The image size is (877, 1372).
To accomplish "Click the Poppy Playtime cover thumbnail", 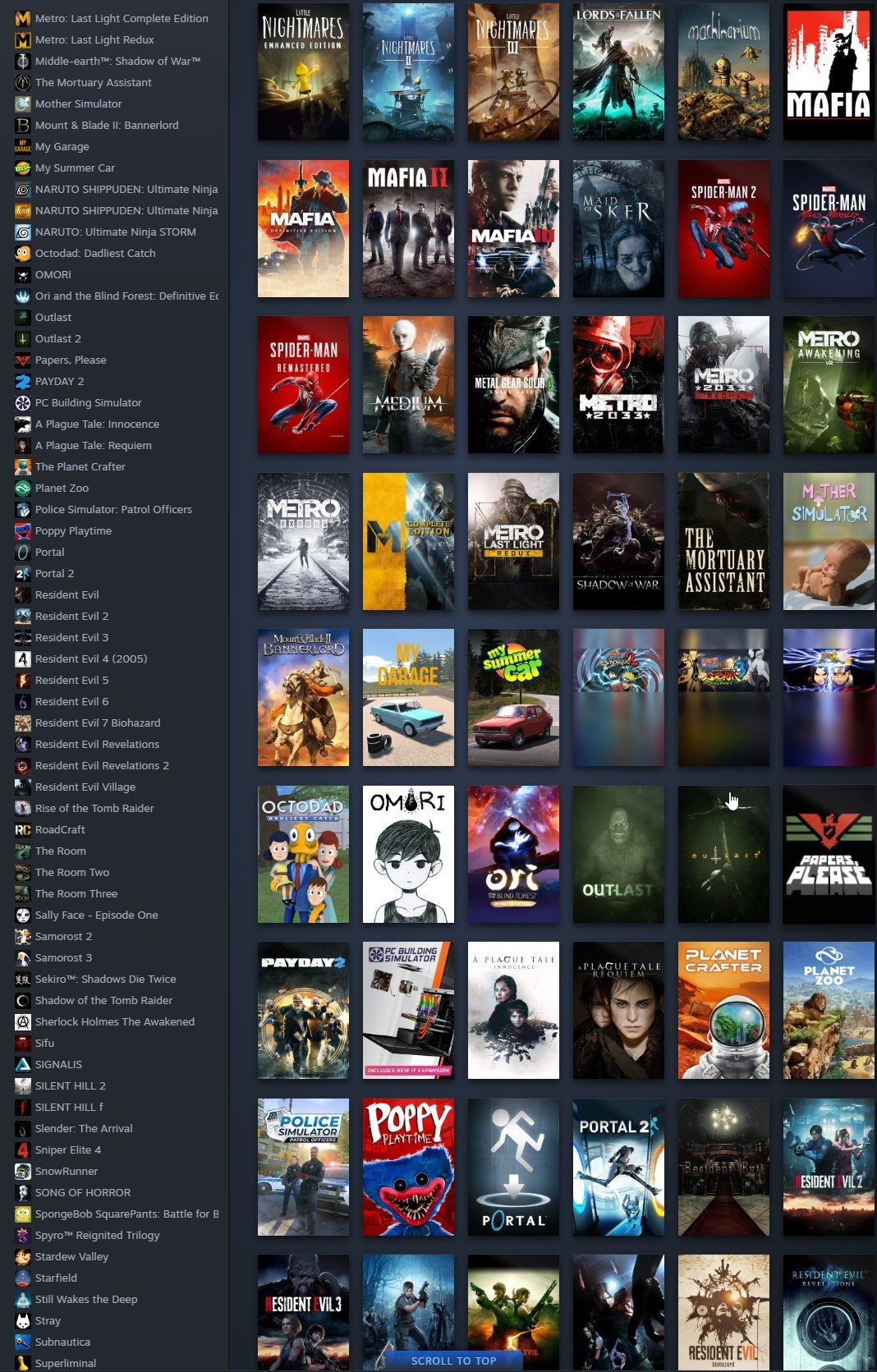I will 408,1166.
